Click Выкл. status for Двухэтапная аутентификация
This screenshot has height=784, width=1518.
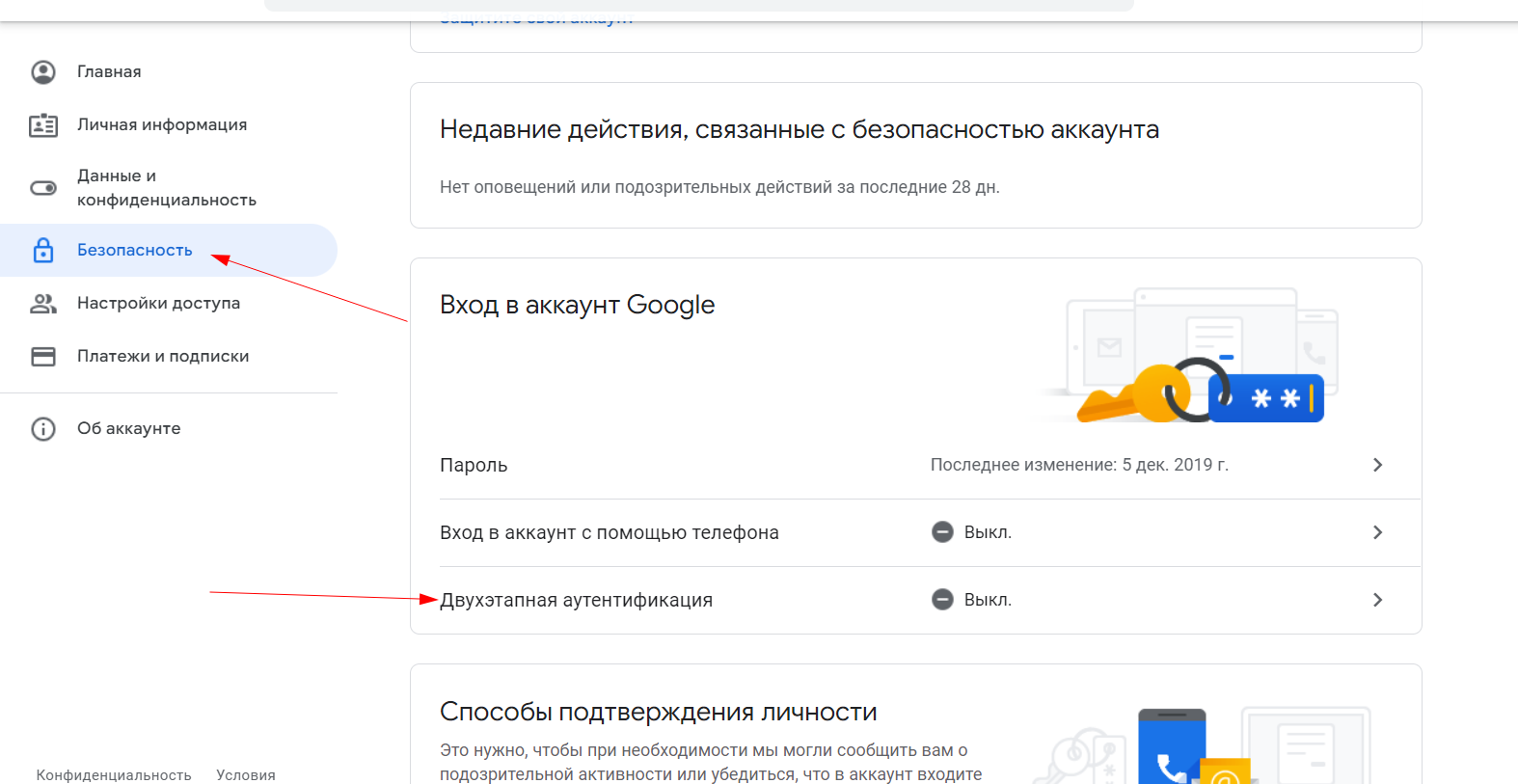tap(987, 600)
